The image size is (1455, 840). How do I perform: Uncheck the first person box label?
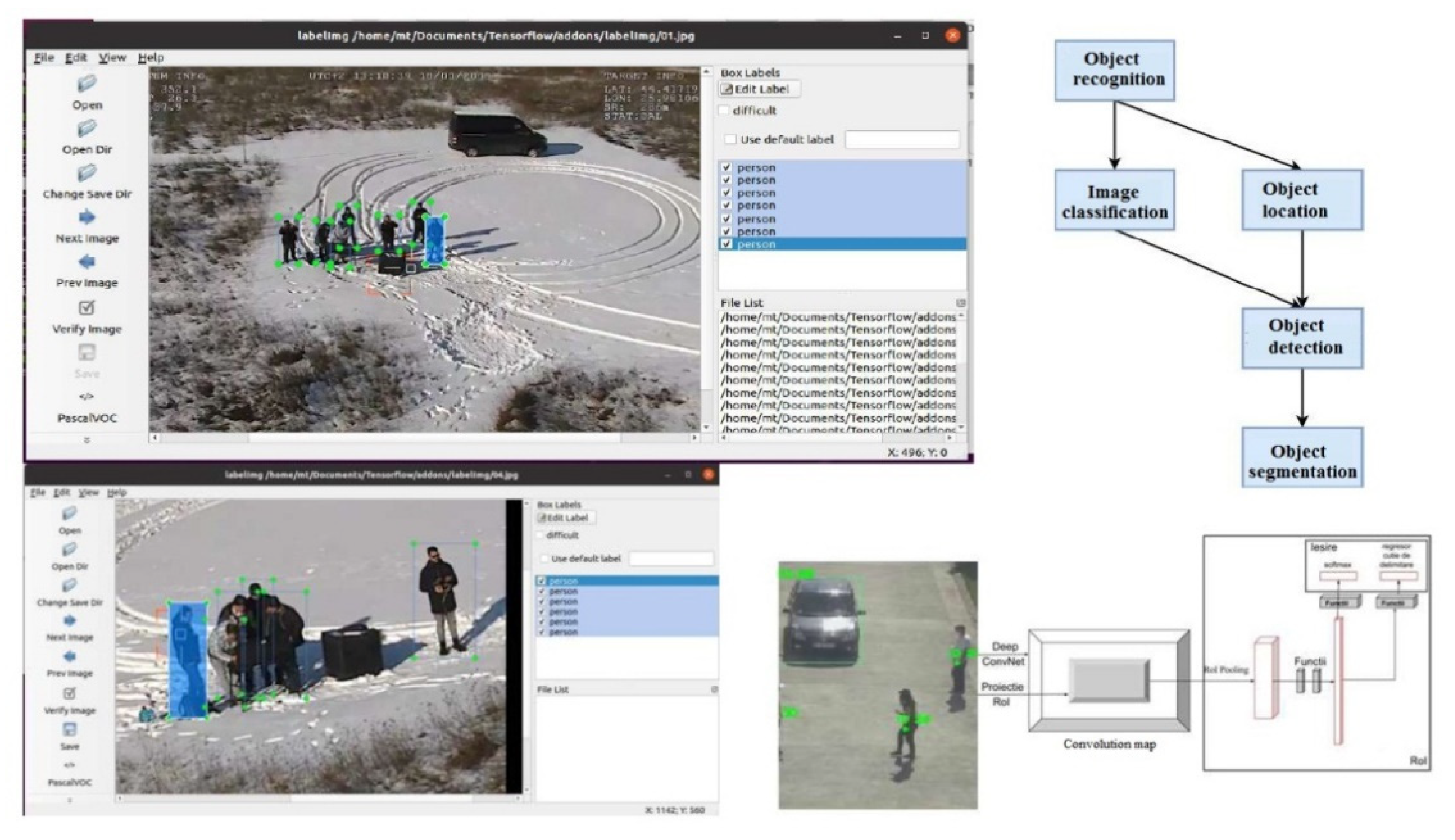(726, 167)
